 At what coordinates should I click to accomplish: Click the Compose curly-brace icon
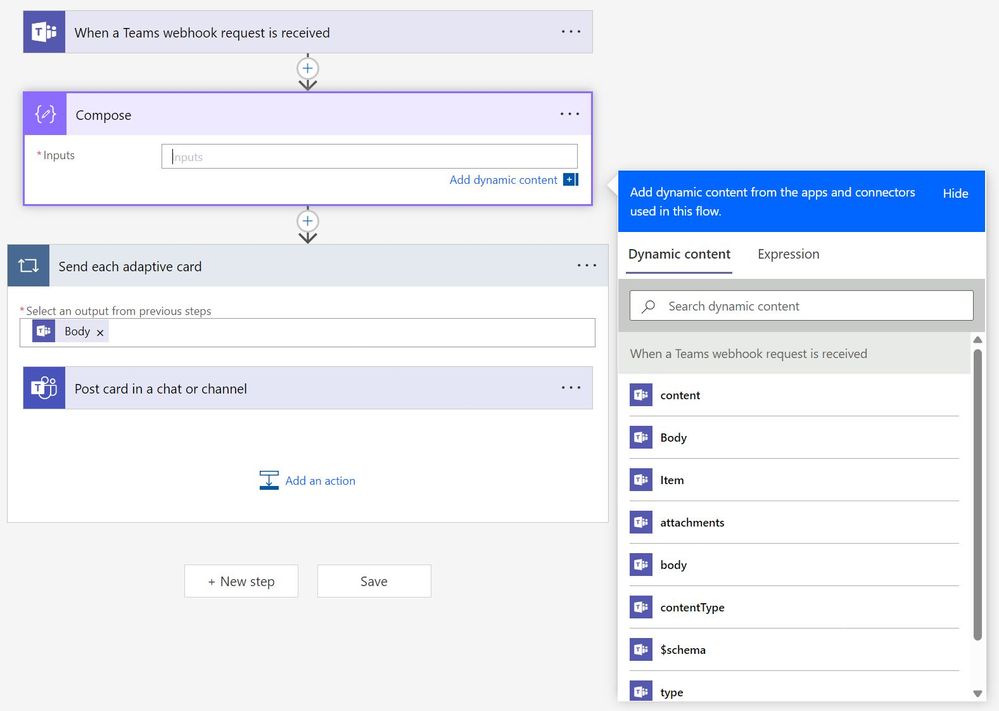[x=45, y=114]
